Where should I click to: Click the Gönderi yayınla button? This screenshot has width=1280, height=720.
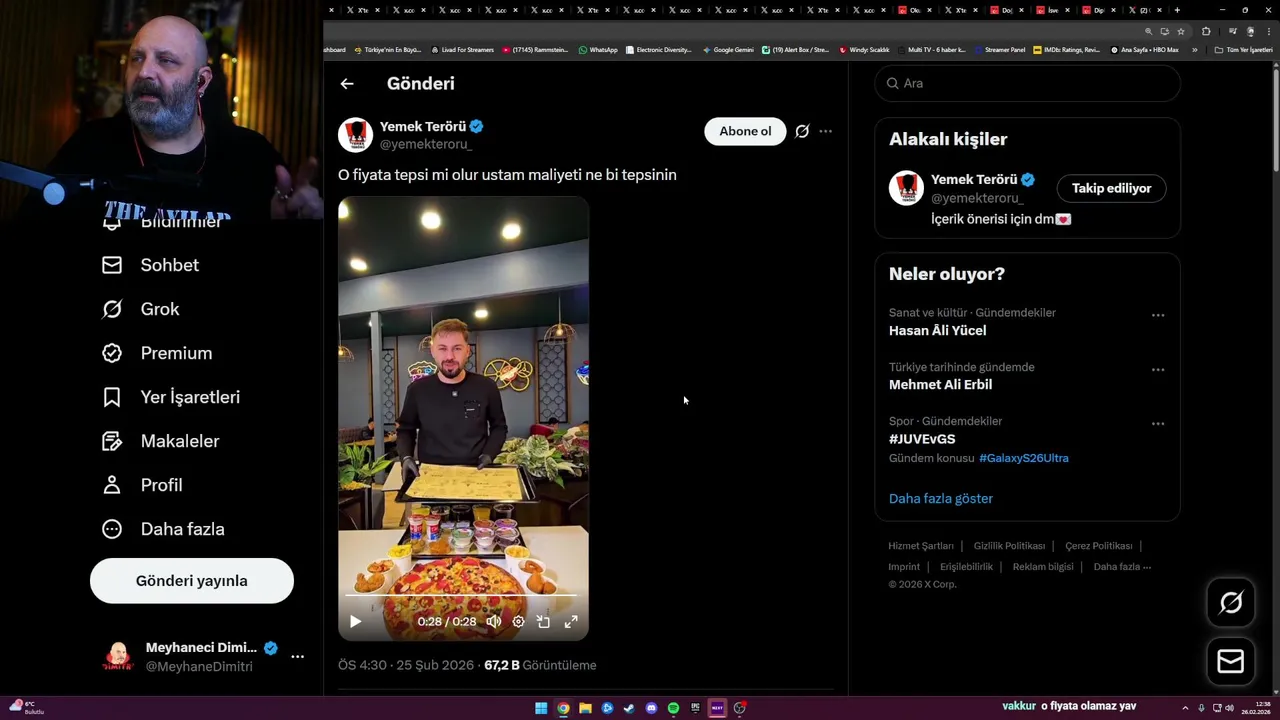click(x=192, y=581)
